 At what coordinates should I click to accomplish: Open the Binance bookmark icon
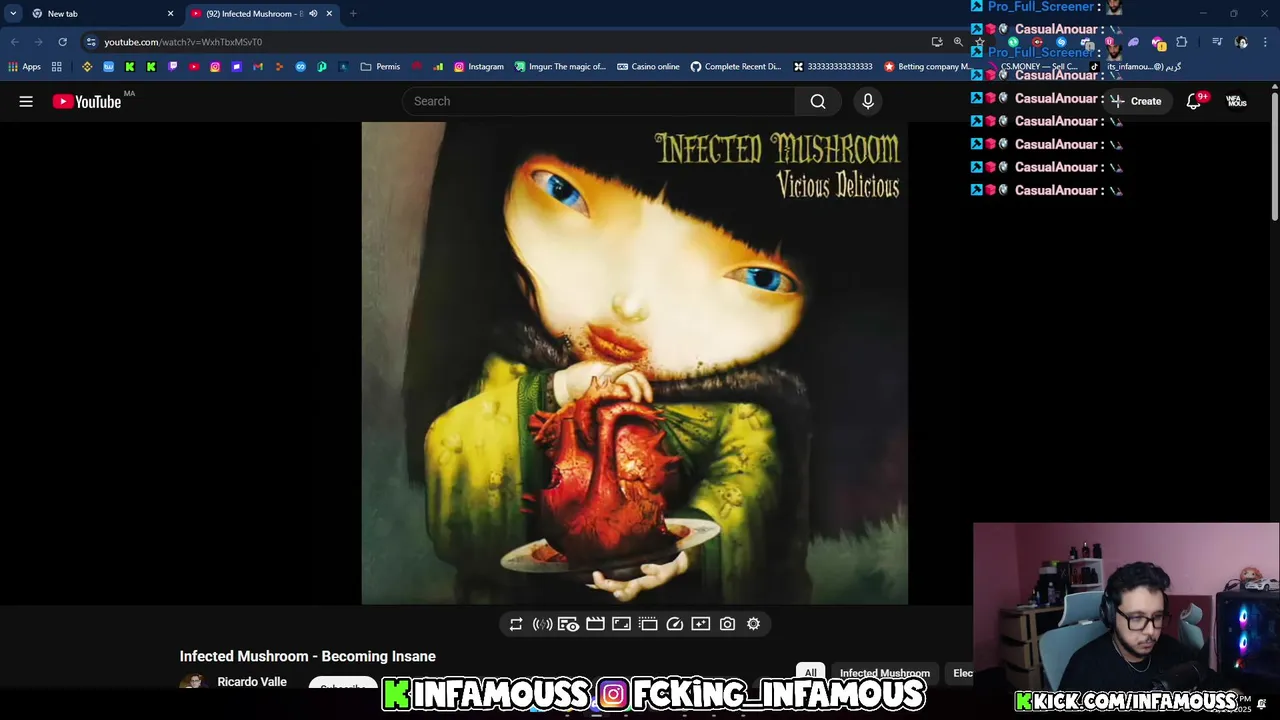pos(87,67)
